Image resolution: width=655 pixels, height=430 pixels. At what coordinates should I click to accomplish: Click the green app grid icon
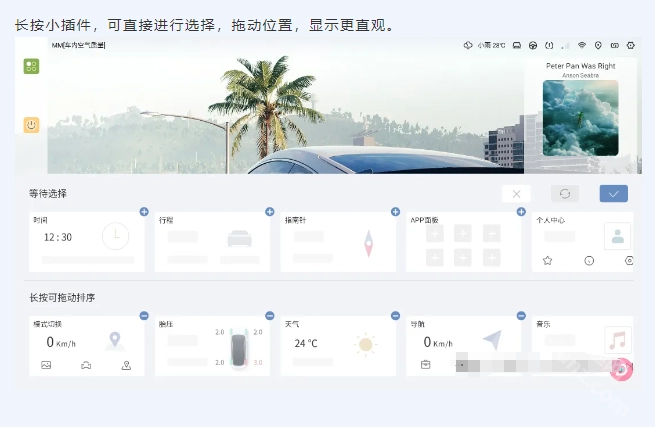[32, 66]
